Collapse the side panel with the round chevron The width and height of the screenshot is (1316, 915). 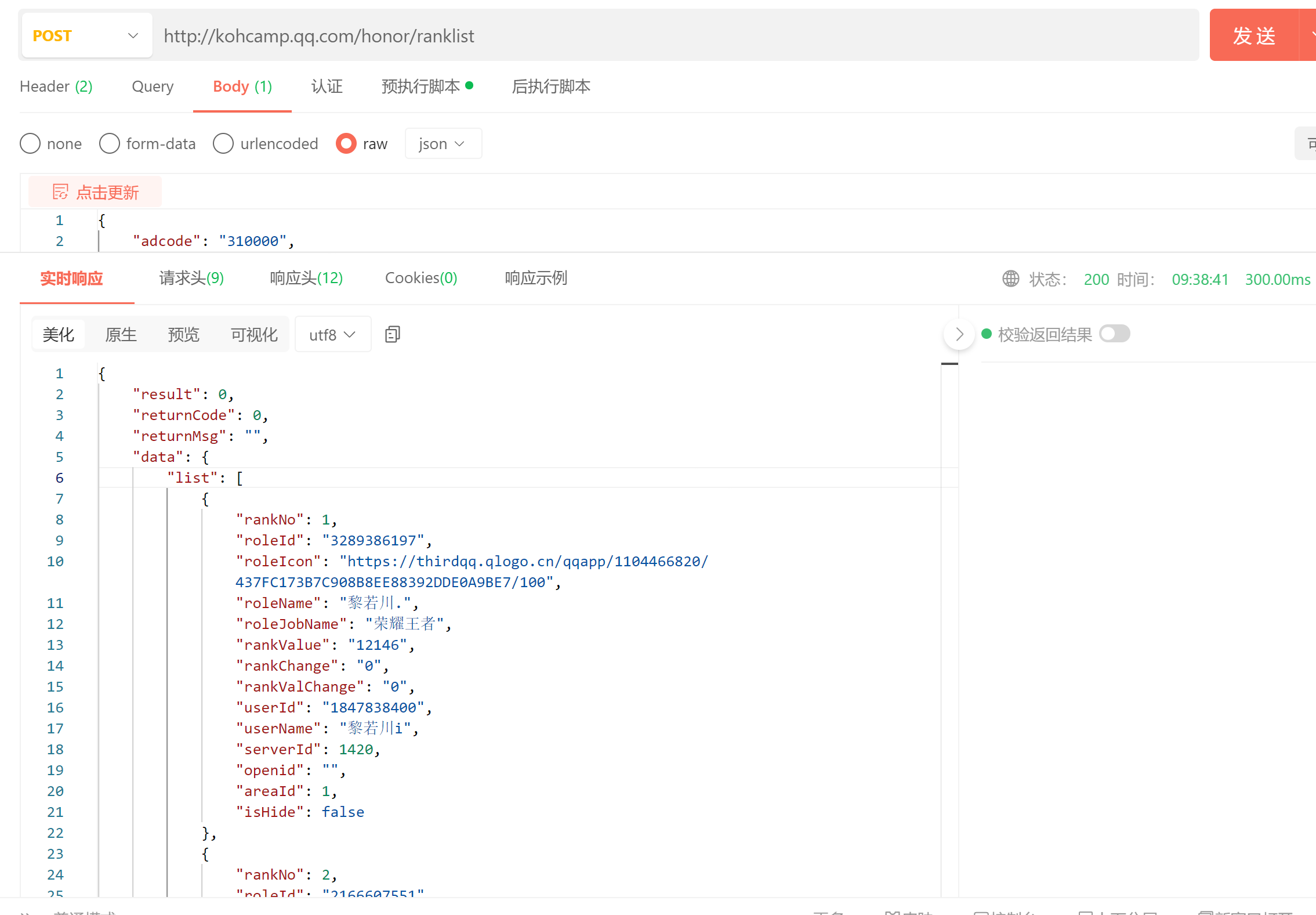(x=959, y=334)
